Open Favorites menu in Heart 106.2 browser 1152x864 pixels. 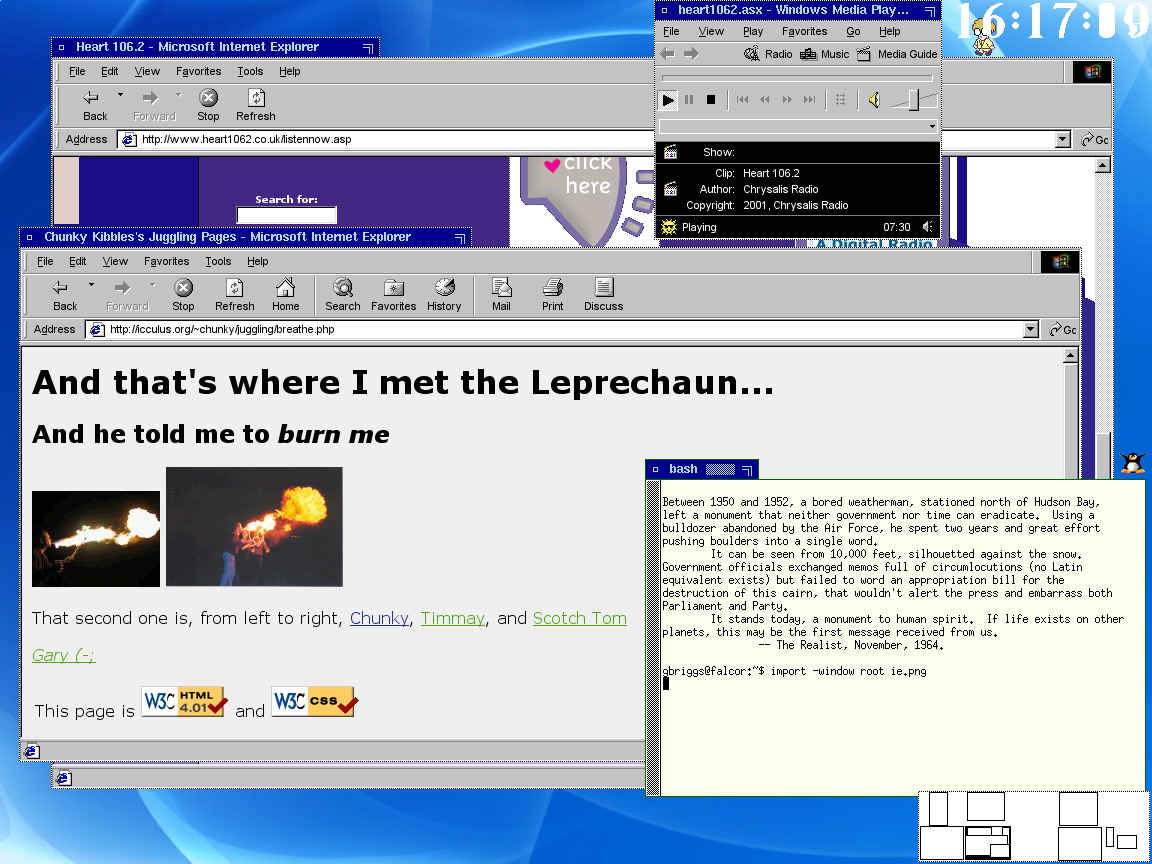coord(198,71)
